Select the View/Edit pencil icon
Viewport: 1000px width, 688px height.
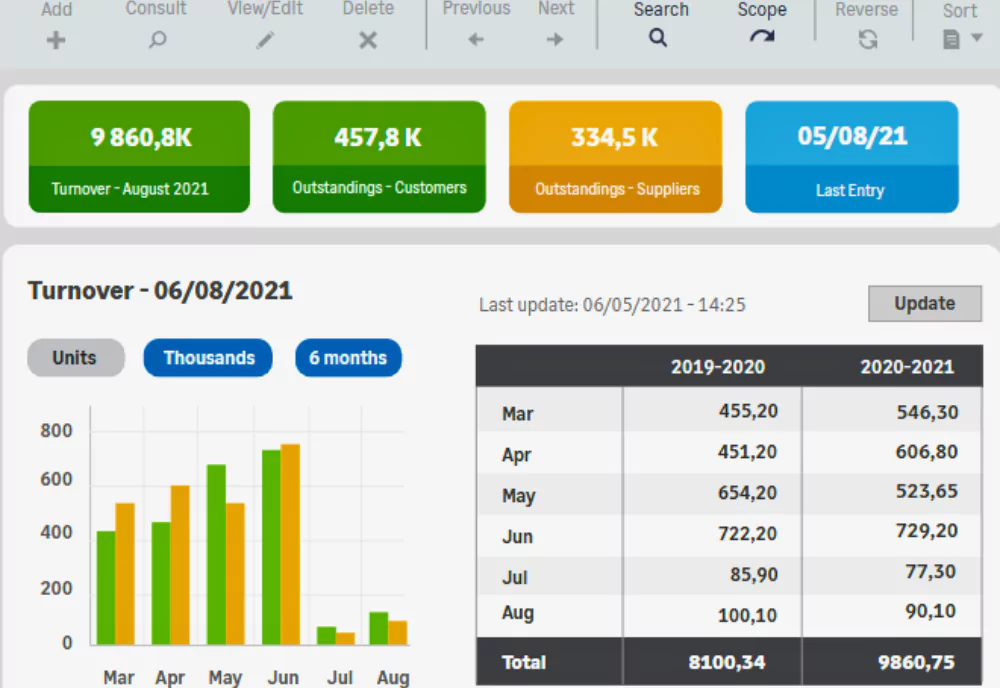[x=265, y=40]
